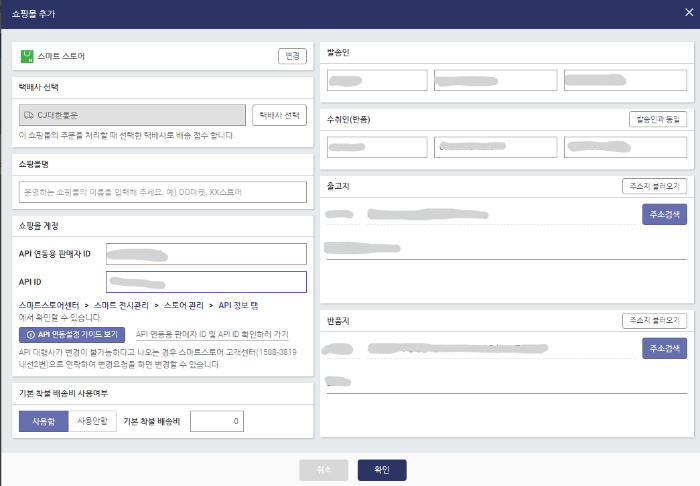Screen dimensions: 700x486
Task: Close the 쇼핑몰 추가 dialog with the X
Action: pos(688,12)
